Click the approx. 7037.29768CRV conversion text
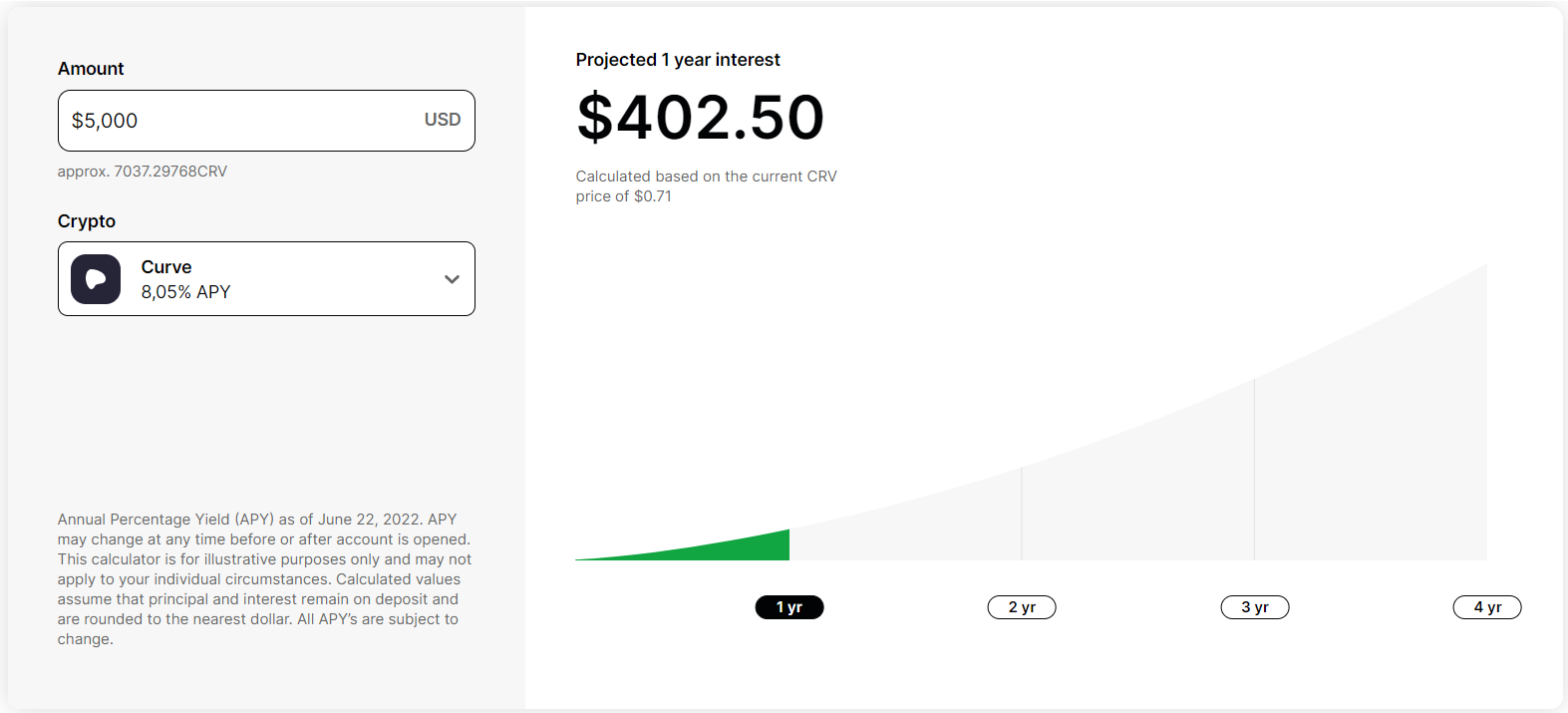 143,172
